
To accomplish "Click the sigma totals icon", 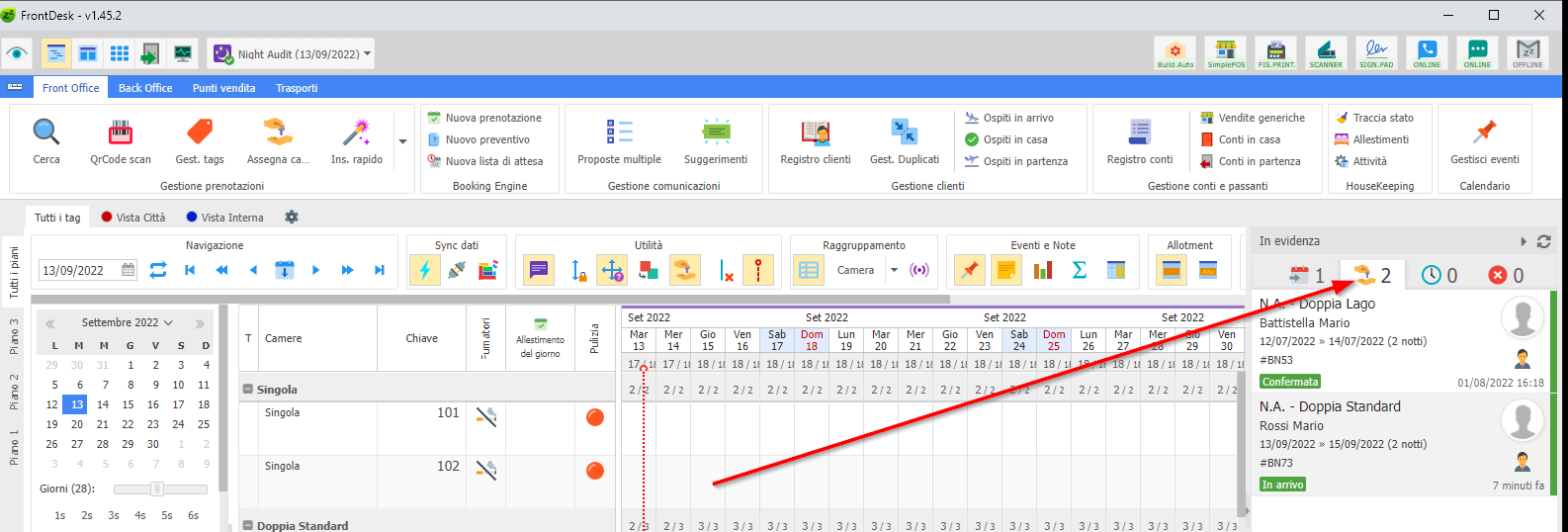I will 1080,270.
